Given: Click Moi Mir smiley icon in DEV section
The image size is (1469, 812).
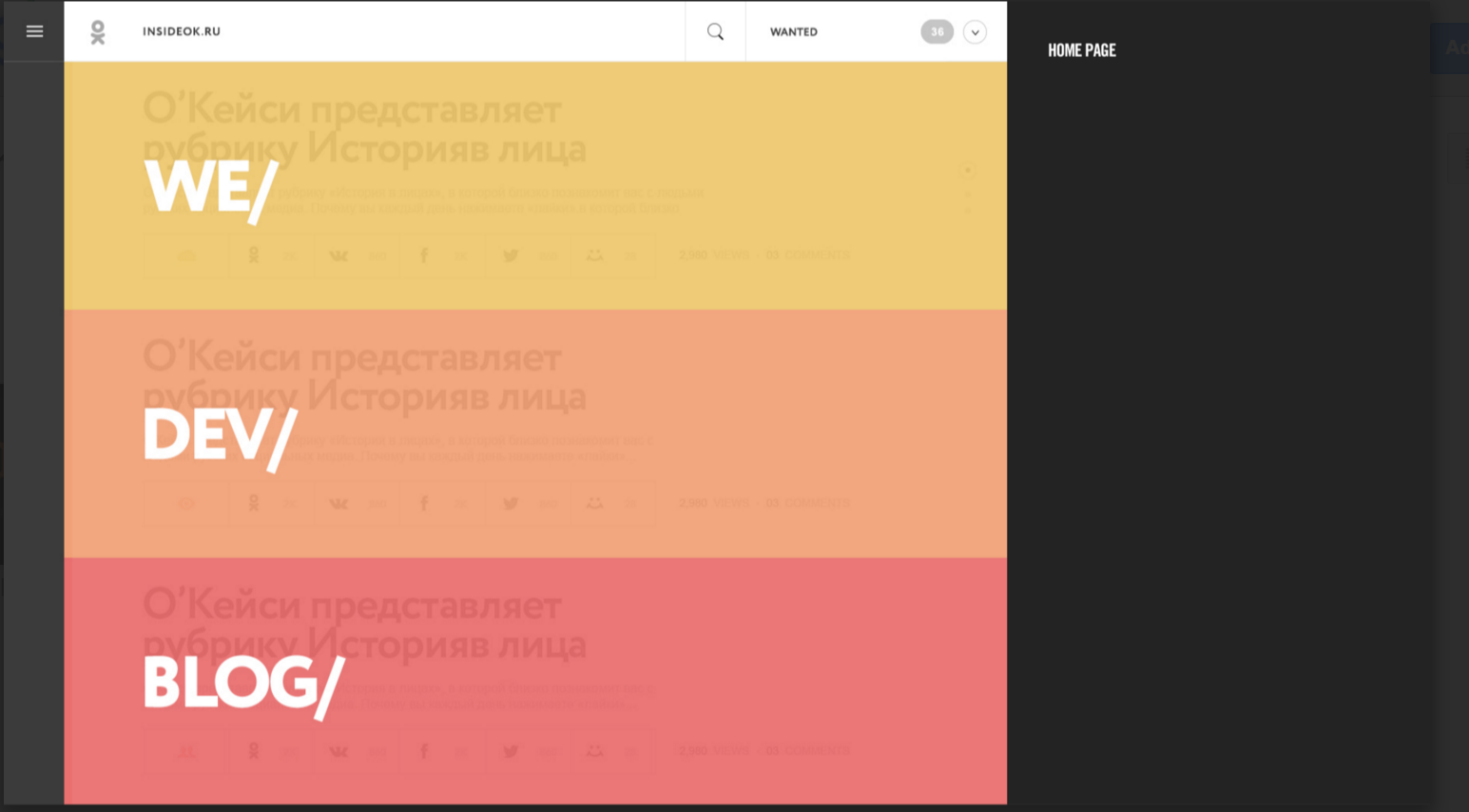Looking at the screenshot, I should coord(594,503).
